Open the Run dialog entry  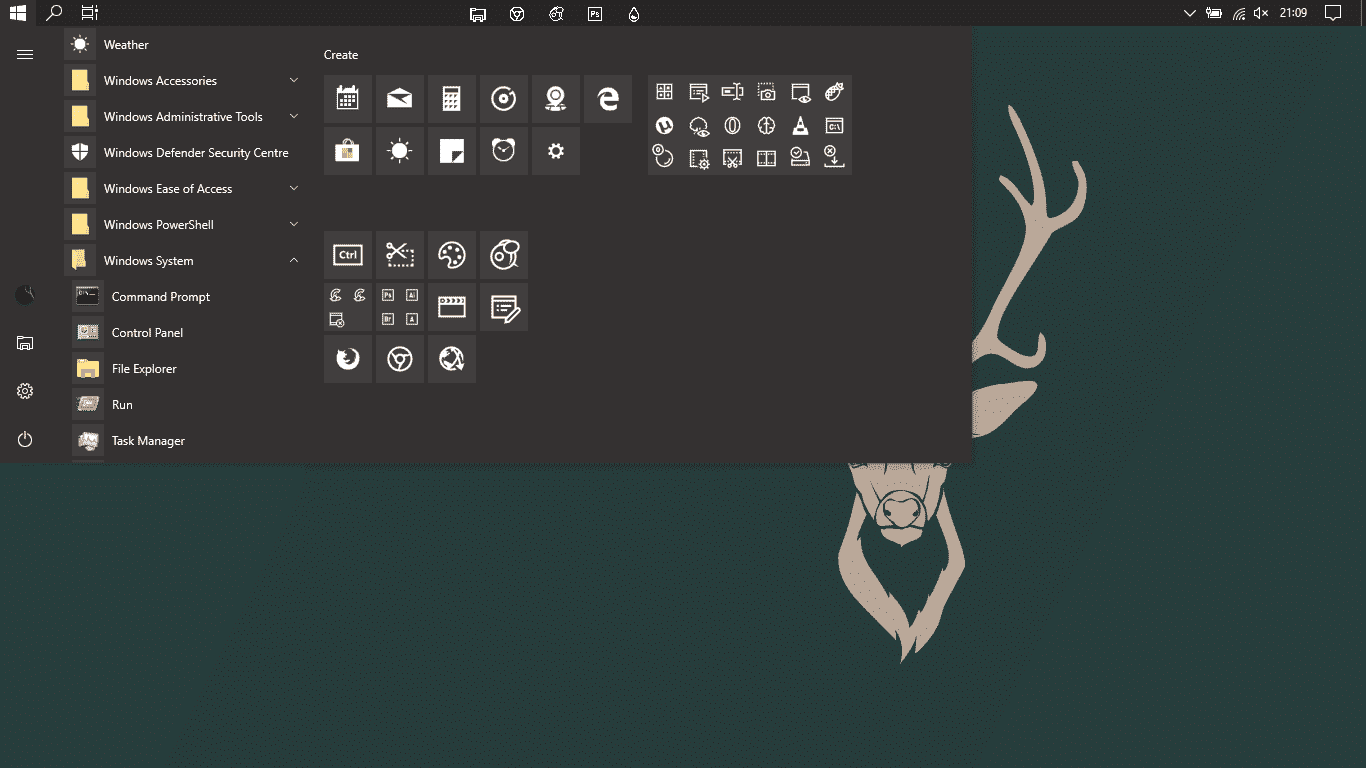tap(186, 405)
